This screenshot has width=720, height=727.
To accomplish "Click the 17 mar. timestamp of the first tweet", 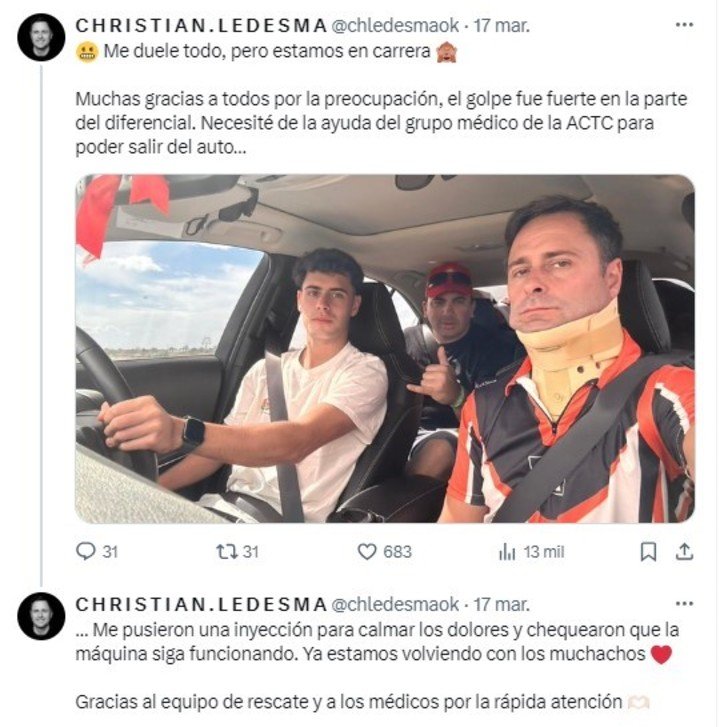I will [x=501, y=26].
